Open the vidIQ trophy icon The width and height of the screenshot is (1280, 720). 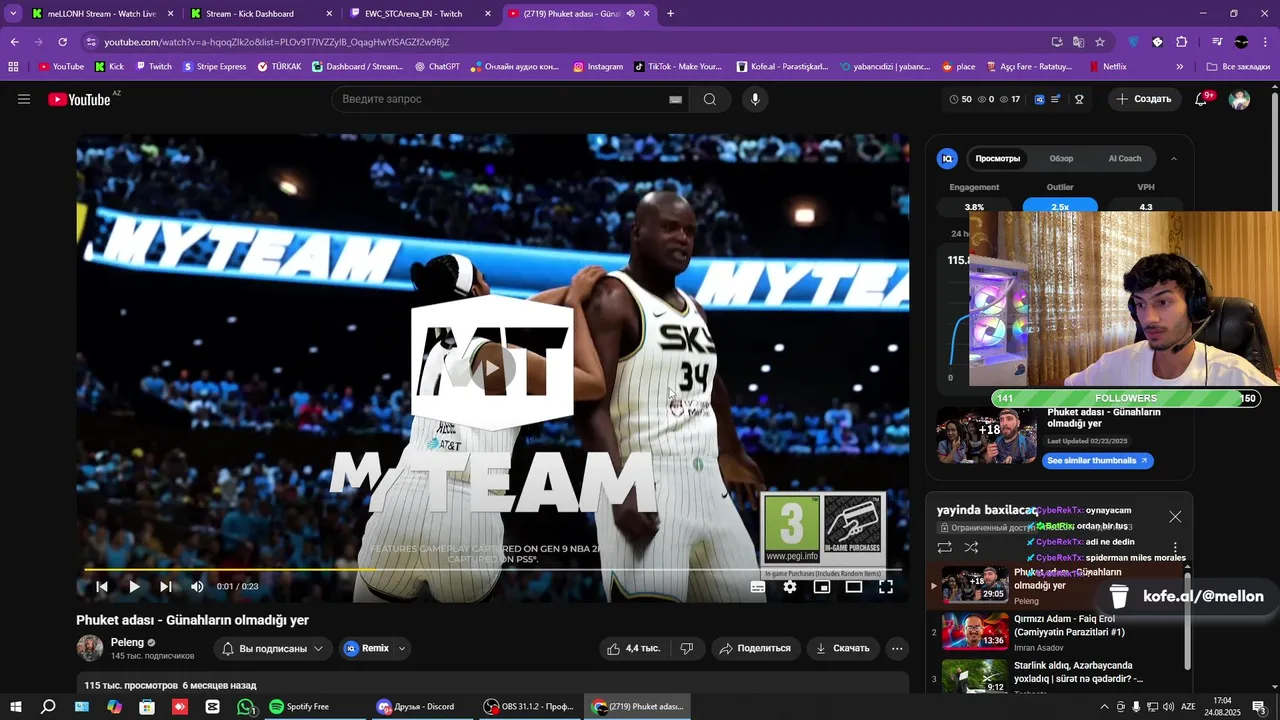tap(1079, 99)
